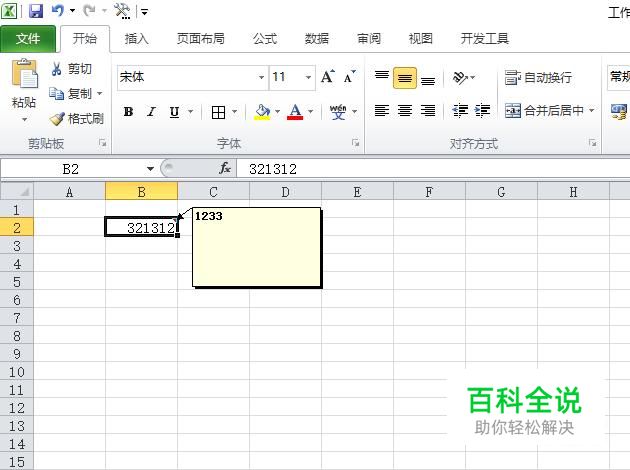
Task: Copy selection with 复制
Action: (x=71, y=94)
